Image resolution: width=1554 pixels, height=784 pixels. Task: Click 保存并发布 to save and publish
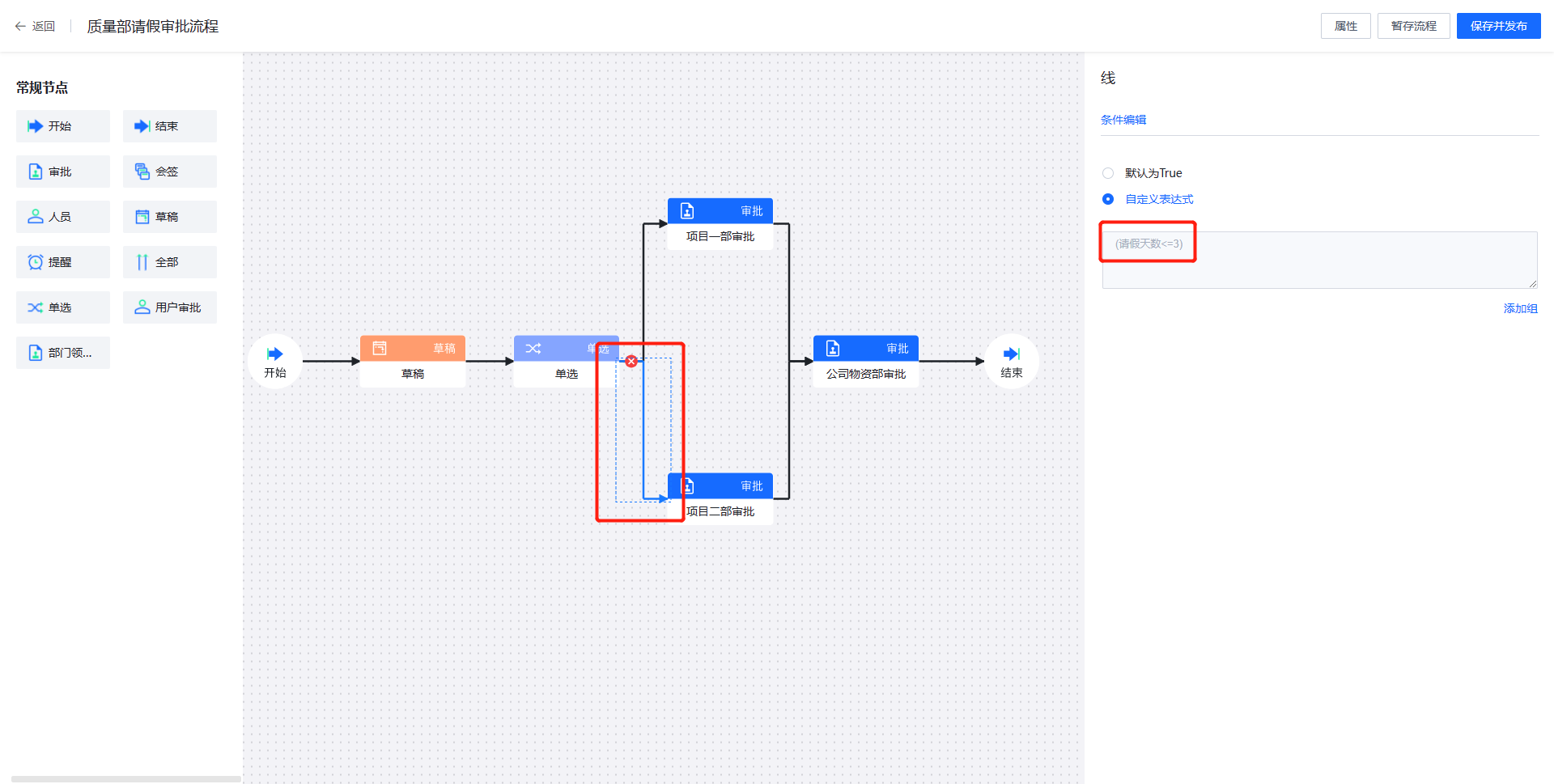coord(1499,26)
